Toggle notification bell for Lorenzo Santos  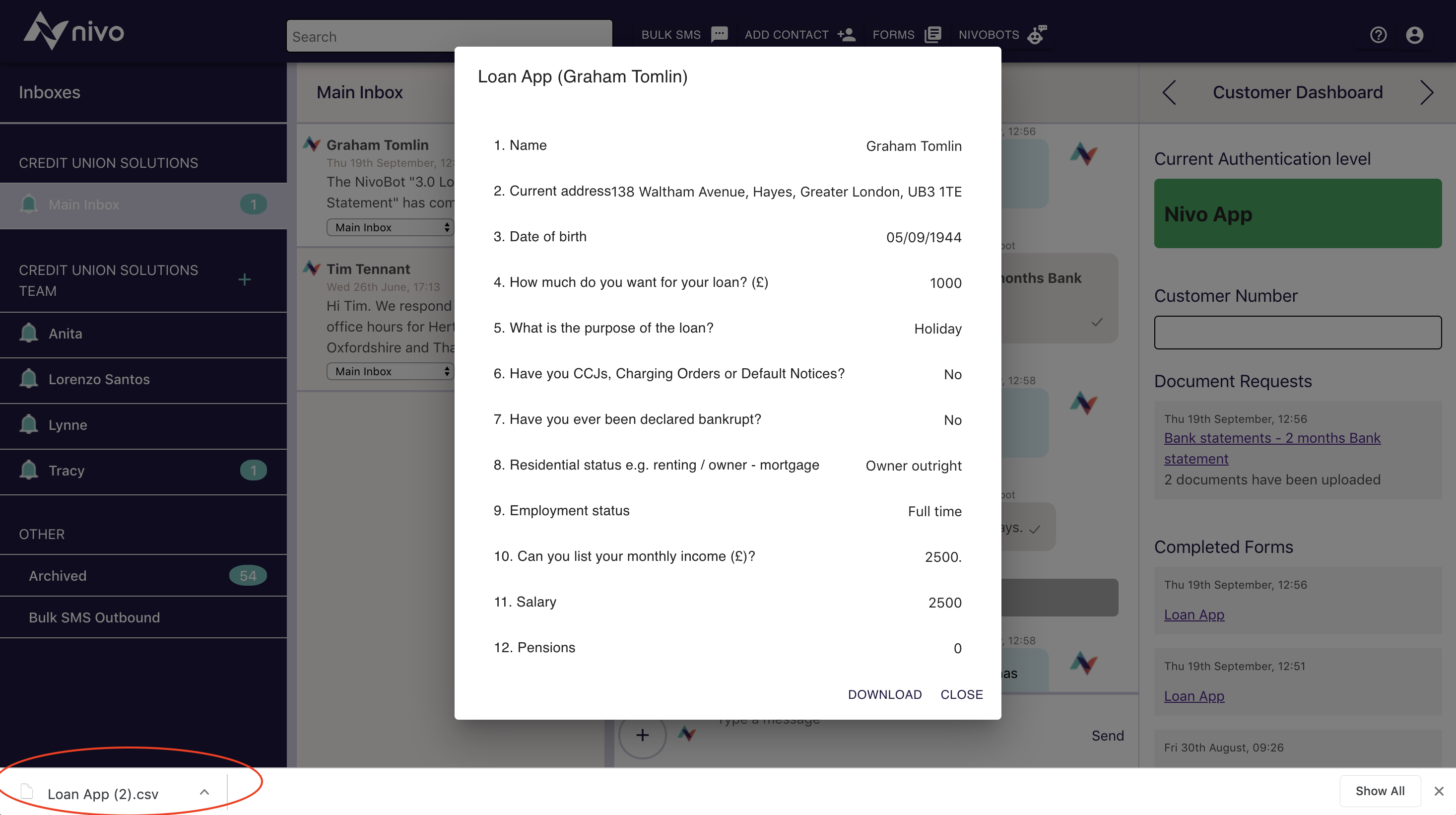pyautogui.click(x=29, y=379)
